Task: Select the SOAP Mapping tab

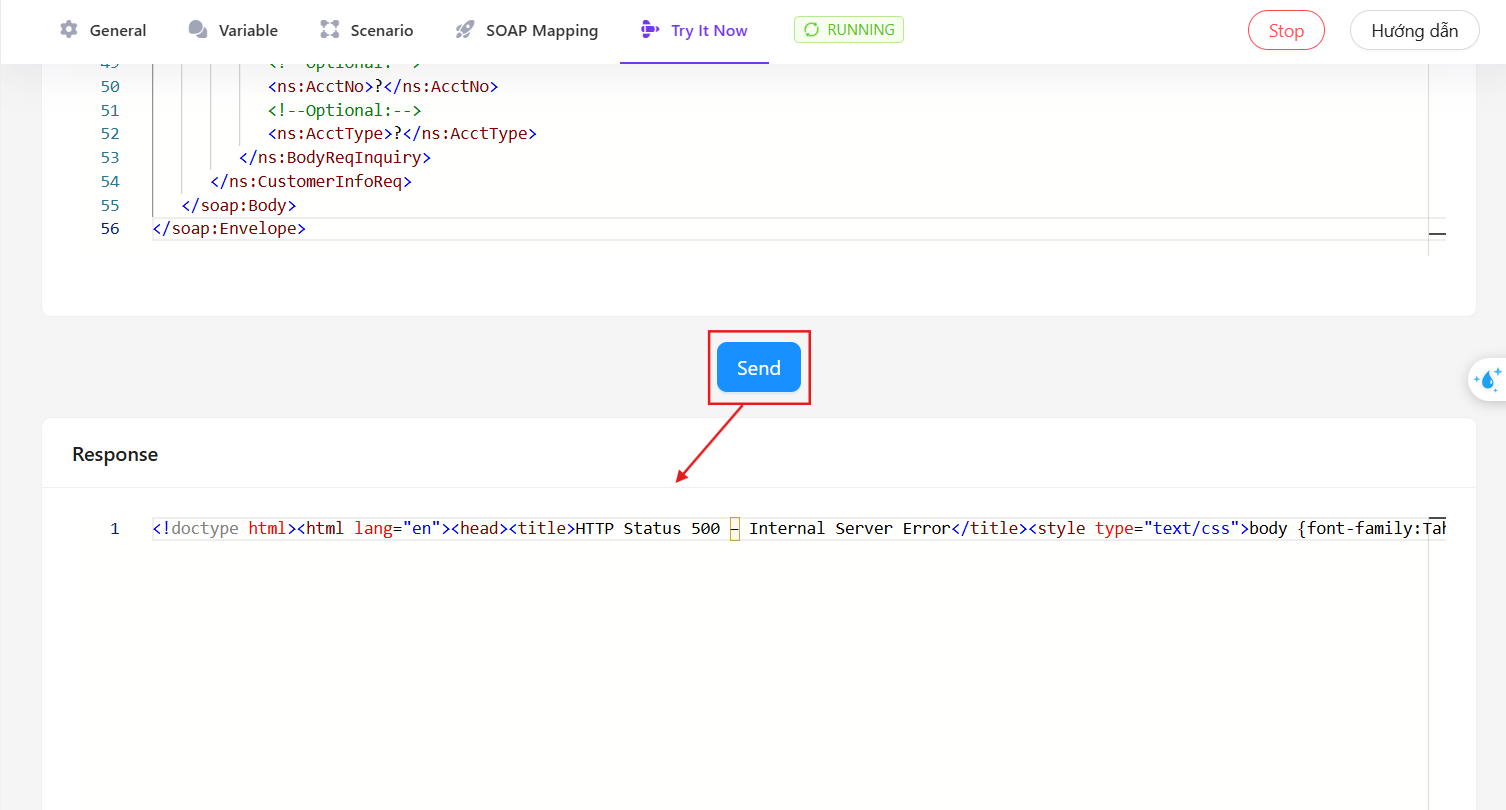Action: point(526,30)
